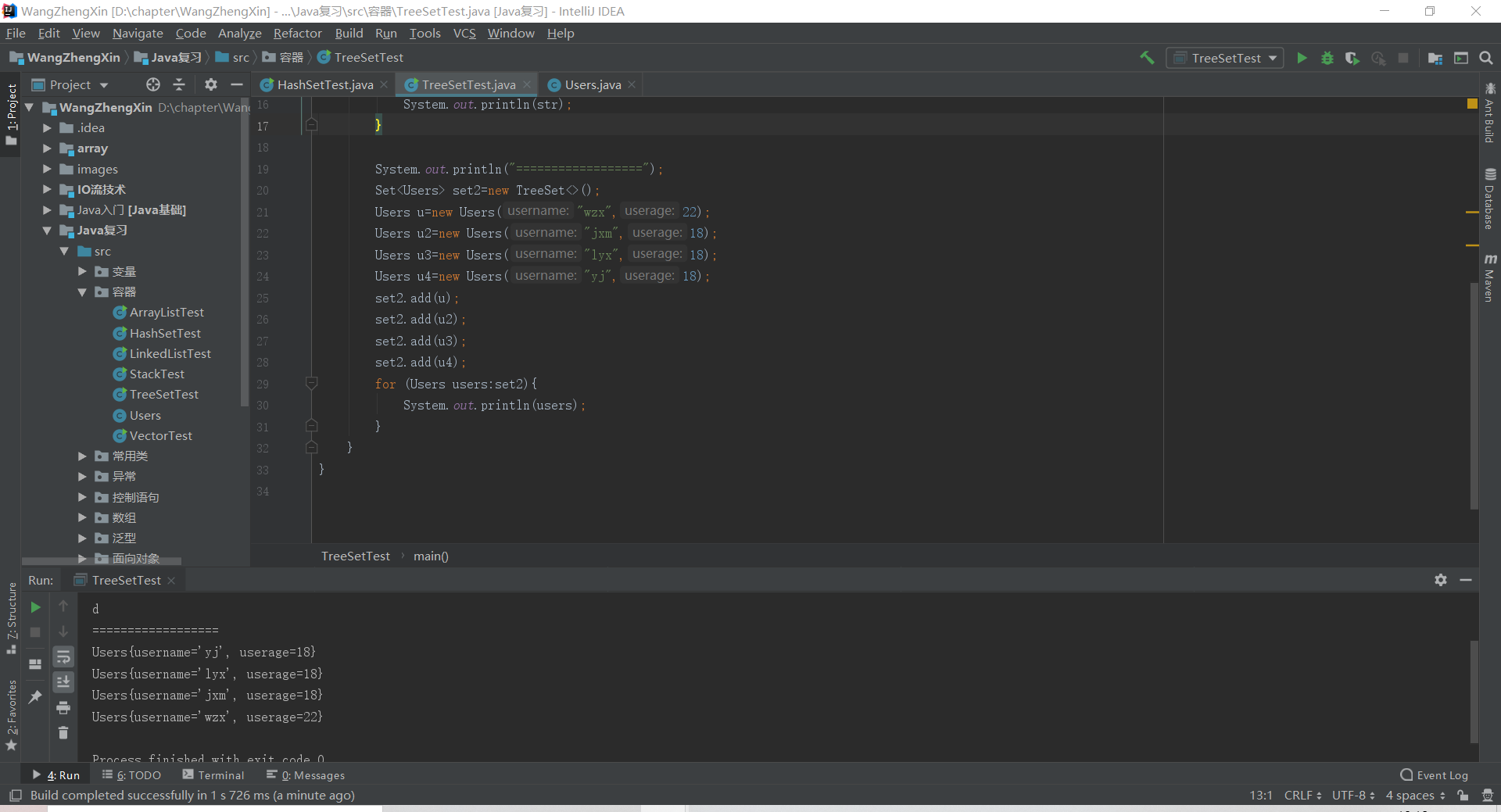Change CRLF line separator in the status bar
The width and height of the screenshot is (1501, 812).
[1302, 796]
